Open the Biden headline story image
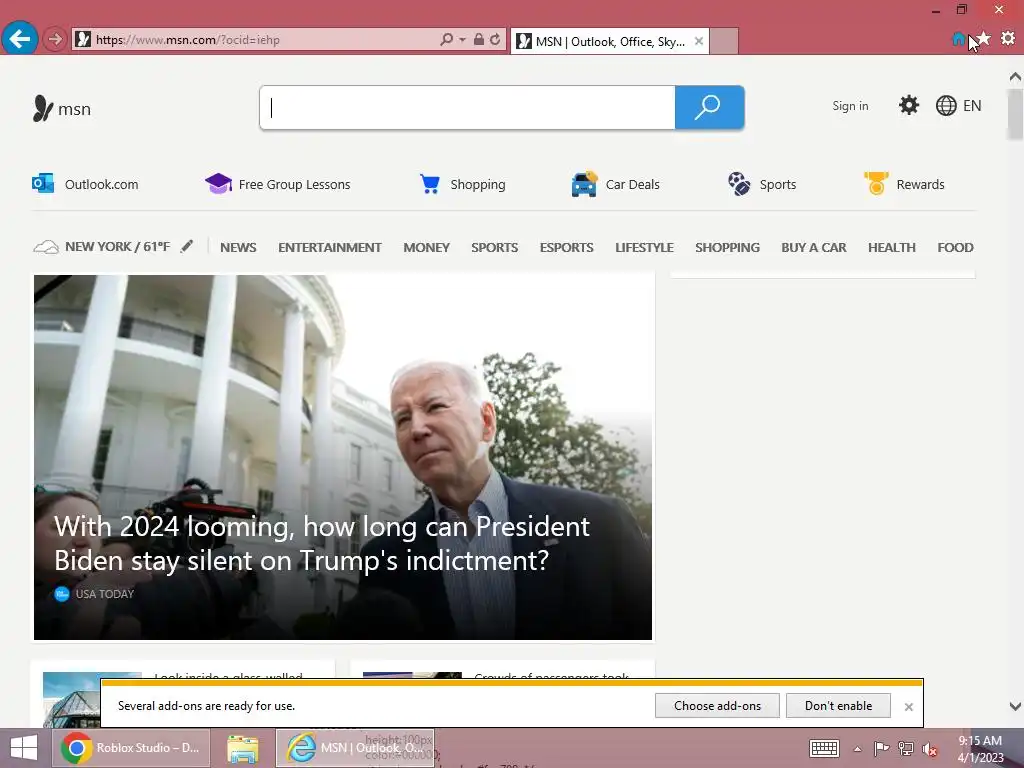Viewport: 1024px width, 768px height. pyautogui.click(x=343, y=457)
